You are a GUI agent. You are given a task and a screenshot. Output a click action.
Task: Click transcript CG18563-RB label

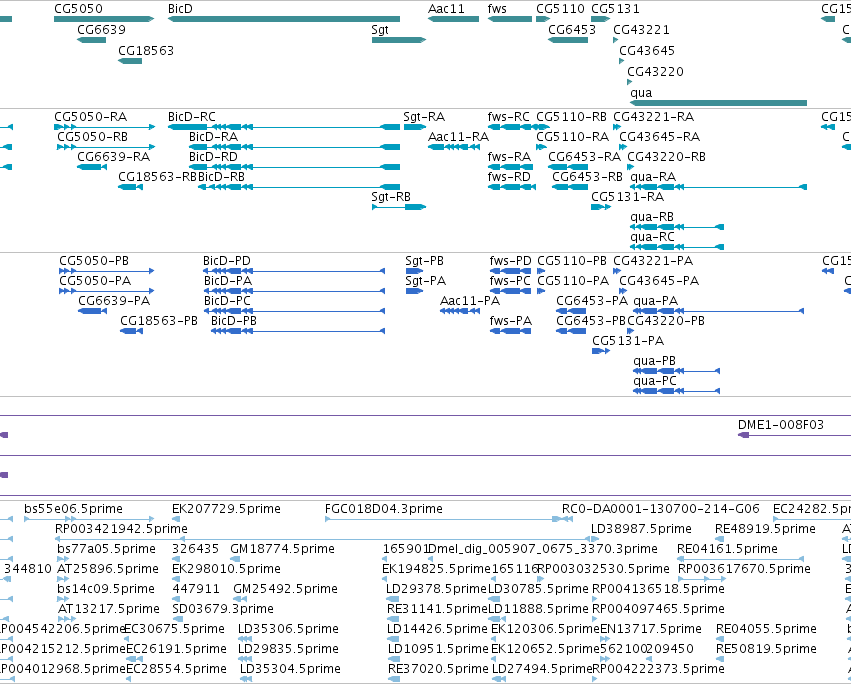point(157,177)
